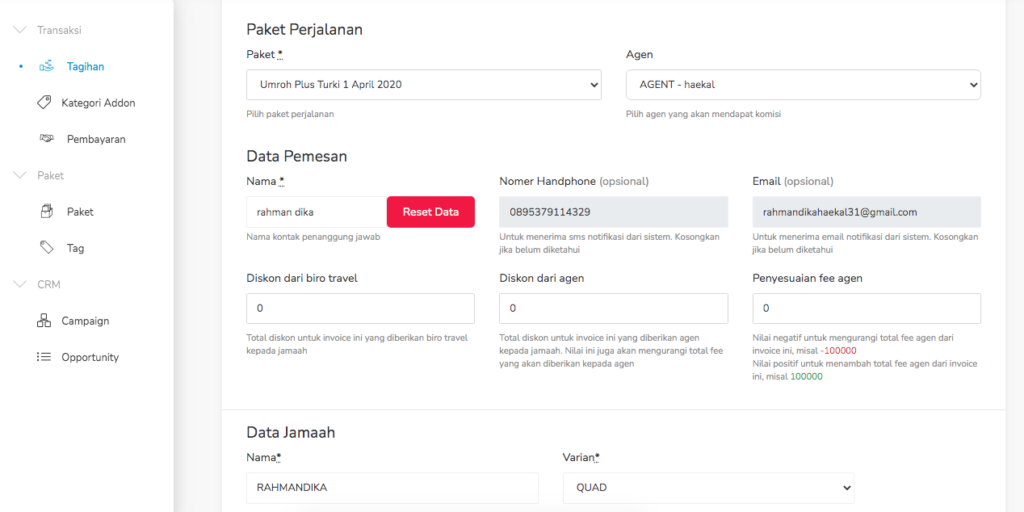Click the Data Jamaah Nama field RAHMANDIKA

click(392, 488)
